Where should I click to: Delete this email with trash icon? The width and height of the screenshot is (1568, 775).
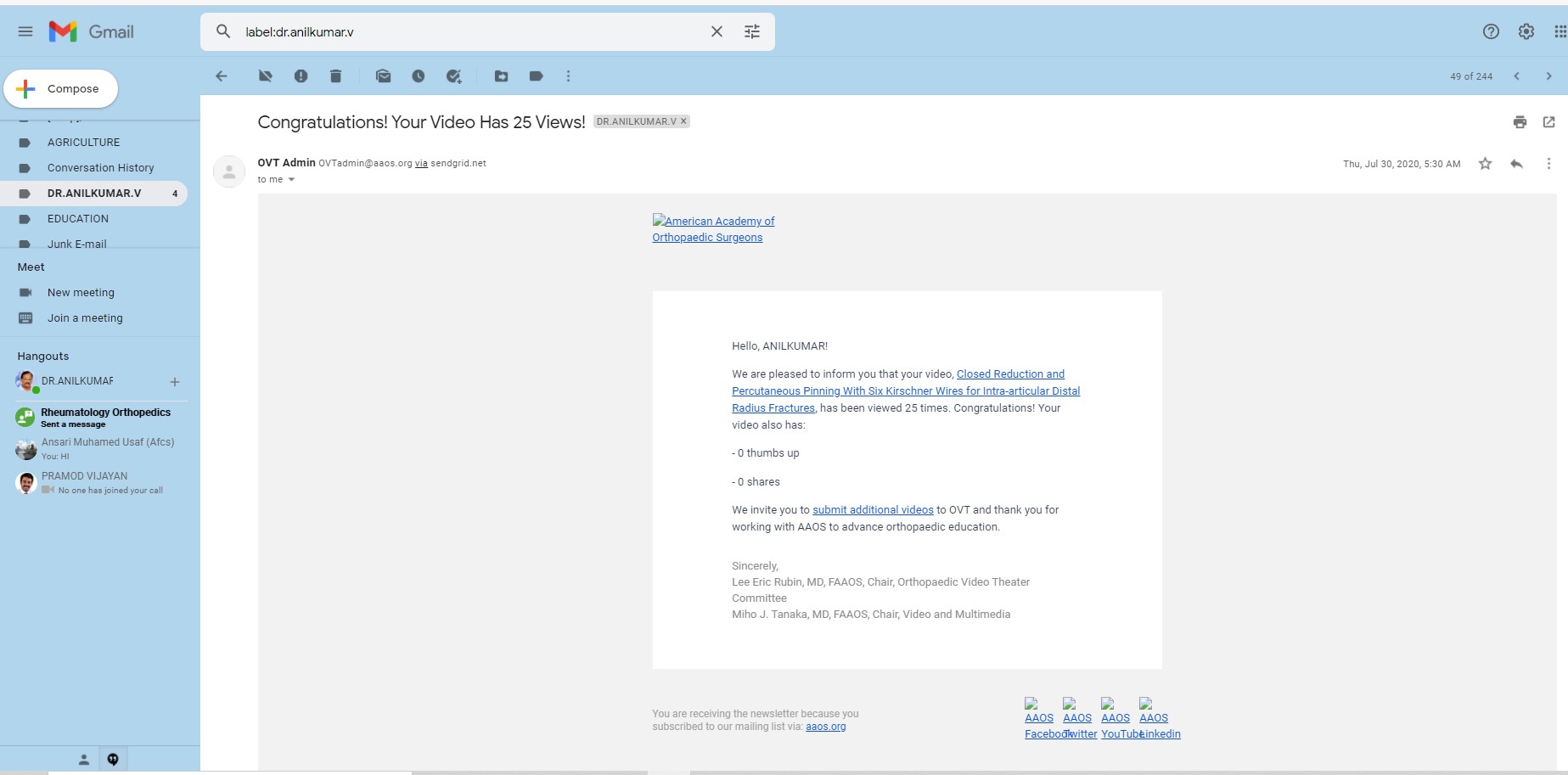tap(335, 76)
